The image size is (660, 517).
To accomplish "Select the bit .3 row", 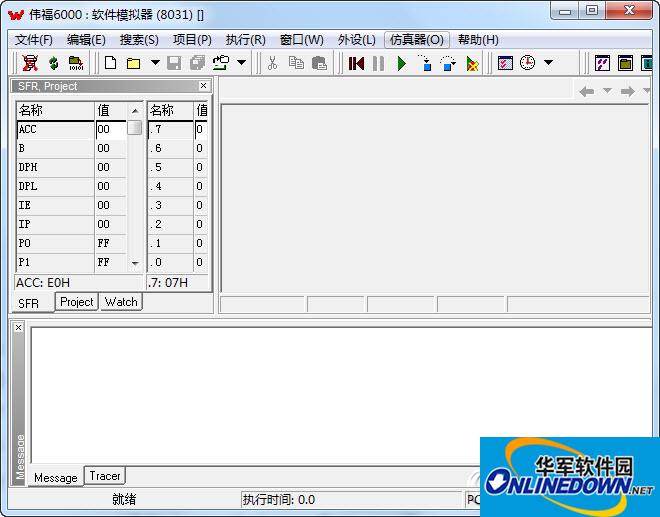I will coord(178,205).
